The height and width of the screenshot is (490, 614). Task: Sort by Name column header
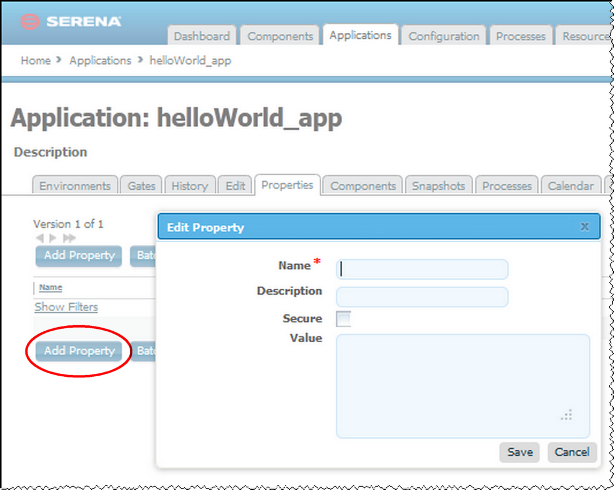pyautogui.click(x=51, y=287)
